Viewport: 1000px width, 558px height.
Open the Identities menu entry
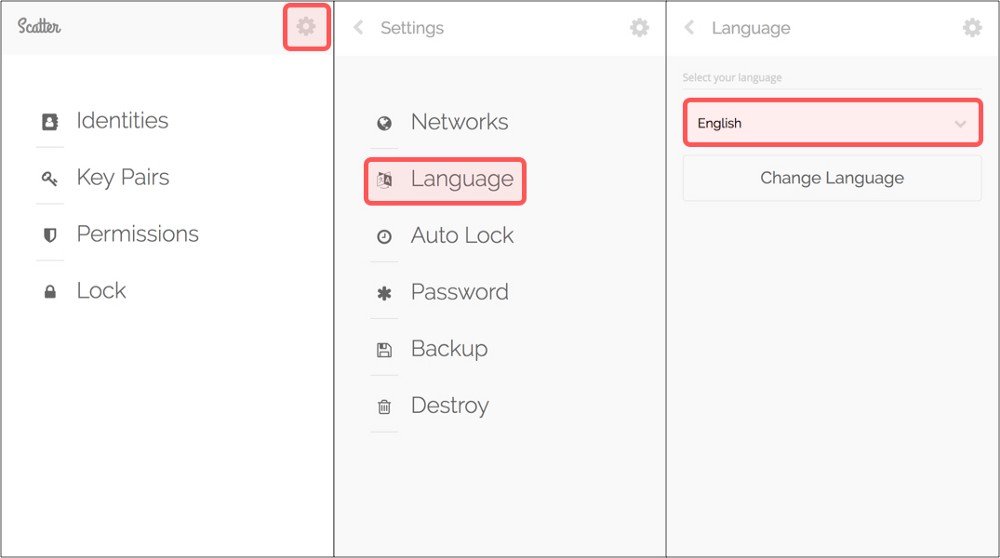122,121
